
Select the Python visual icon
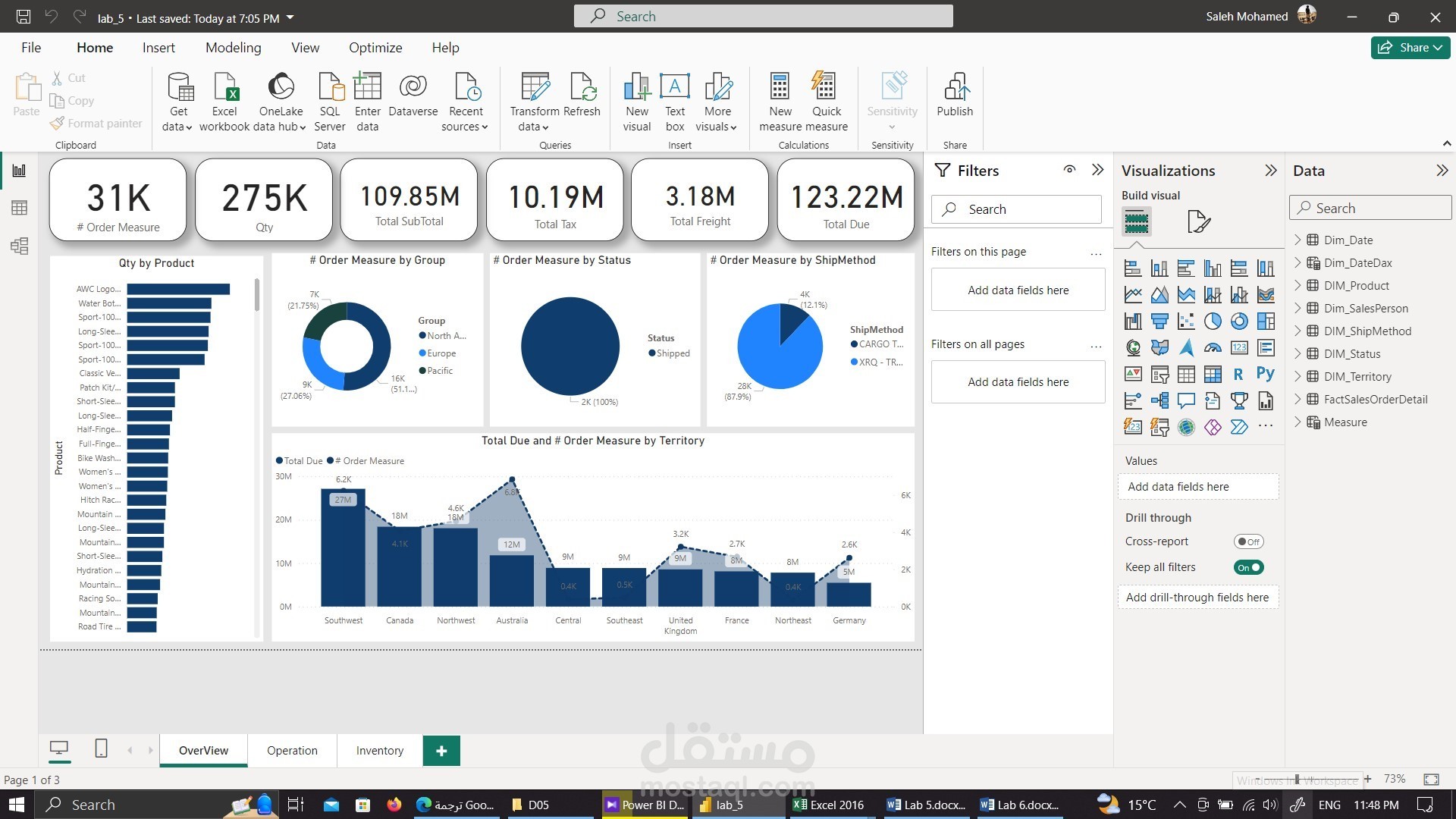tap(1265, 374)
